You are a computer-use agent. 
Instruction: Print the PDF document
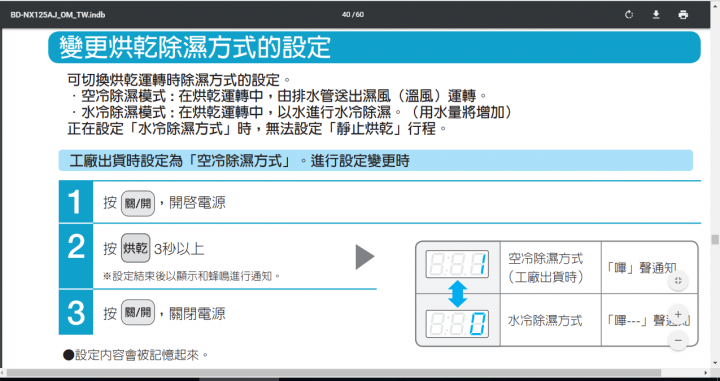click(683, 15)
